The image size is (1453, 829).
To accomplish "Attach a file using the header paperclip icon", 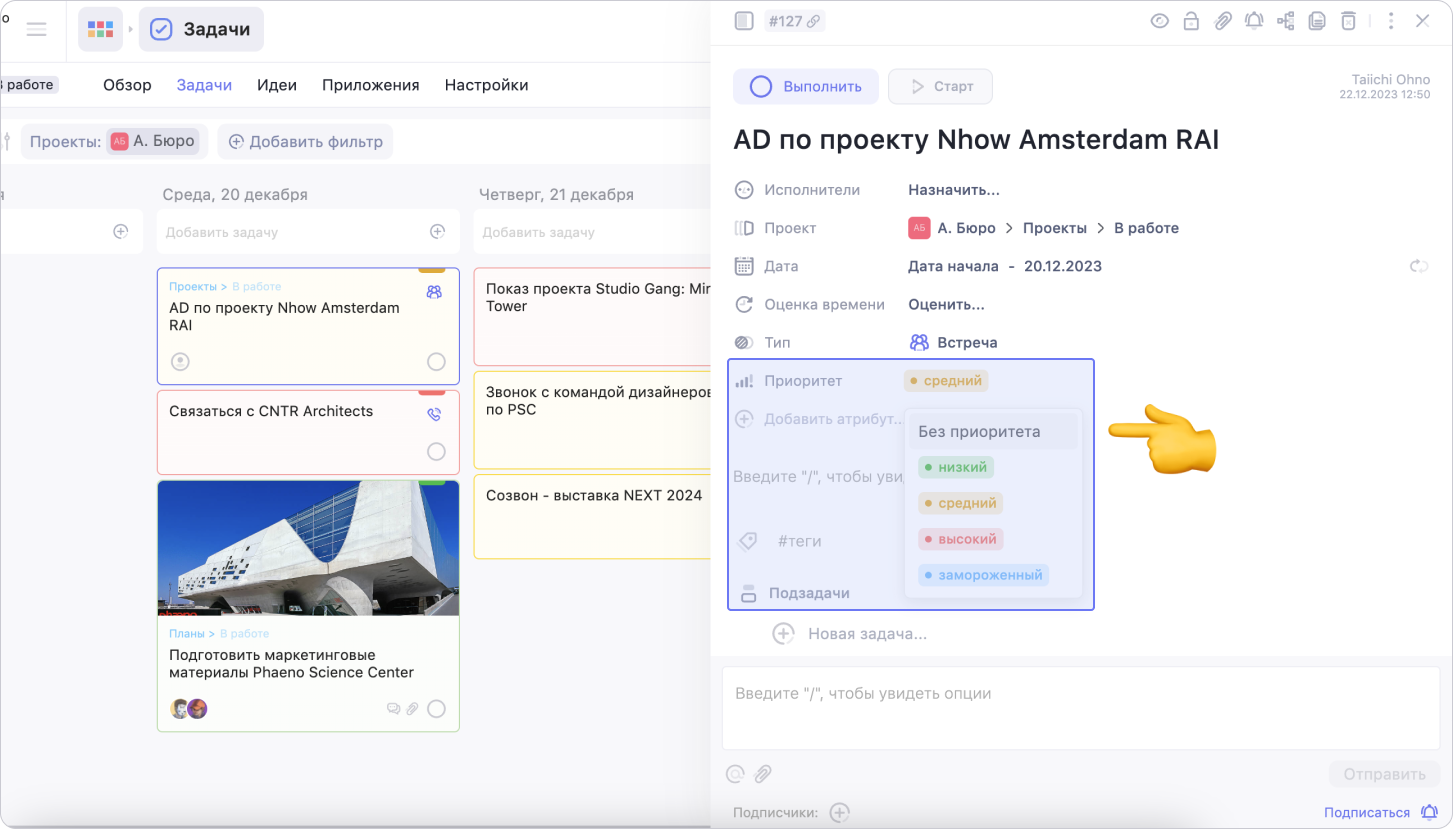I will 1223,21.
